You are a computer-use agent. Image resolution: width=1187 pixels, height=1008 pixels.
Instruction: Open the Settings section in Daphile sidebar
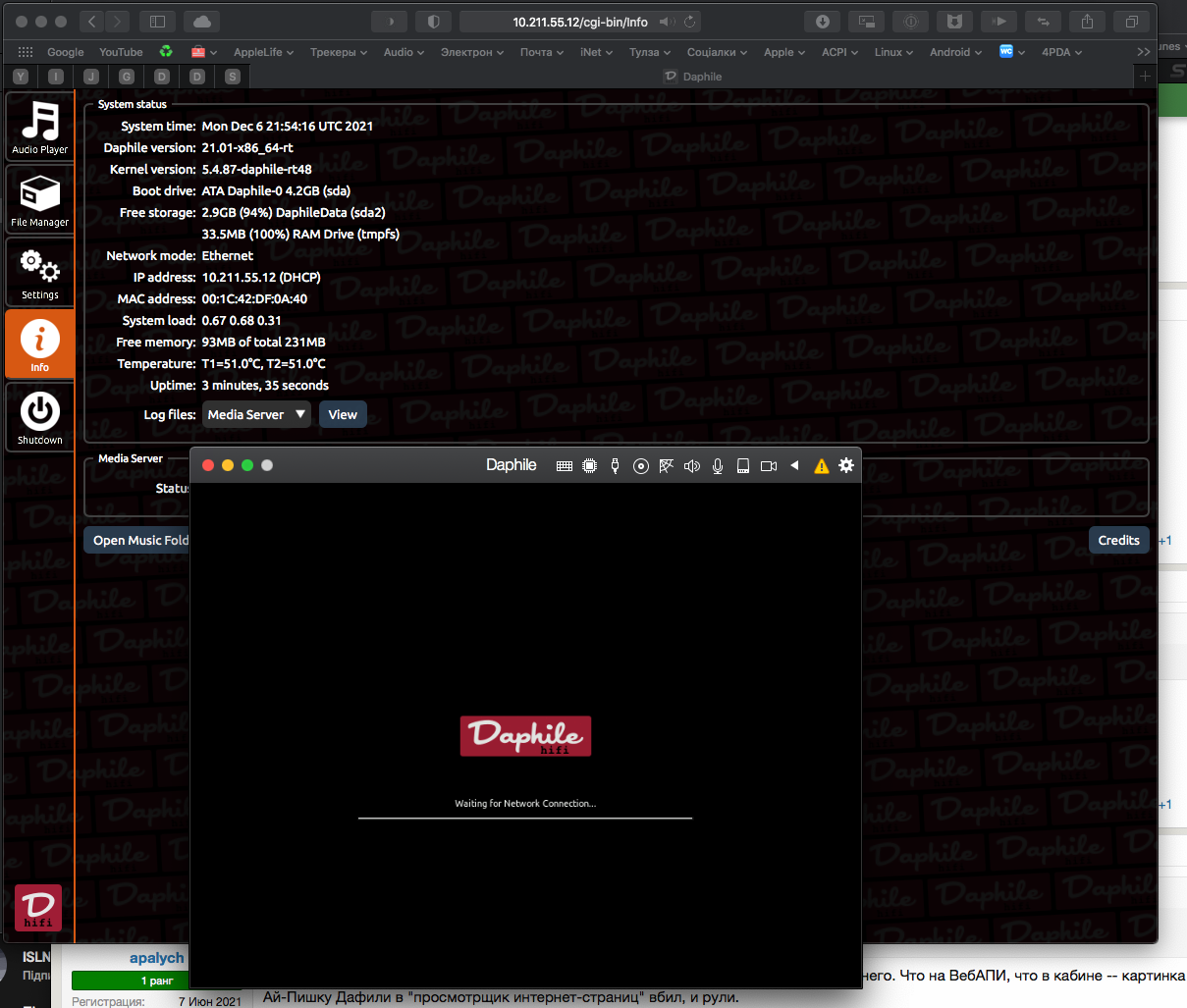click(x=39, y=272)
